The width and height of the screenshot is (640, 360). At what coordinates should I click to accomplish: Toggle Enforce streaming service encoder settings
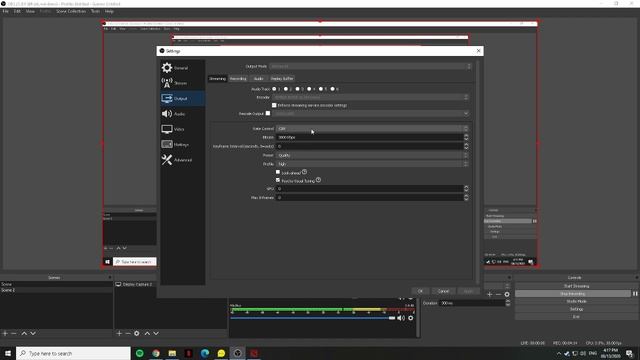pos(274,105)
